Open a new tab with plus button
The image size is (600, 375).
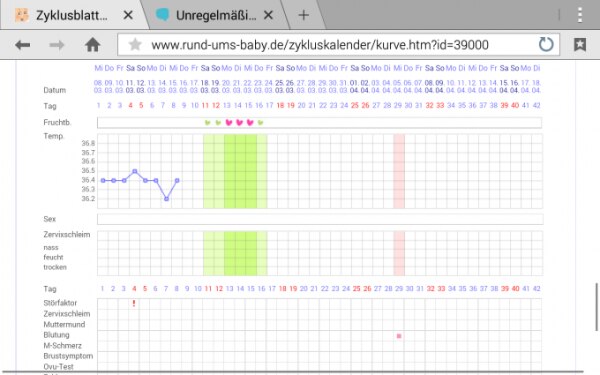[303, 15]
